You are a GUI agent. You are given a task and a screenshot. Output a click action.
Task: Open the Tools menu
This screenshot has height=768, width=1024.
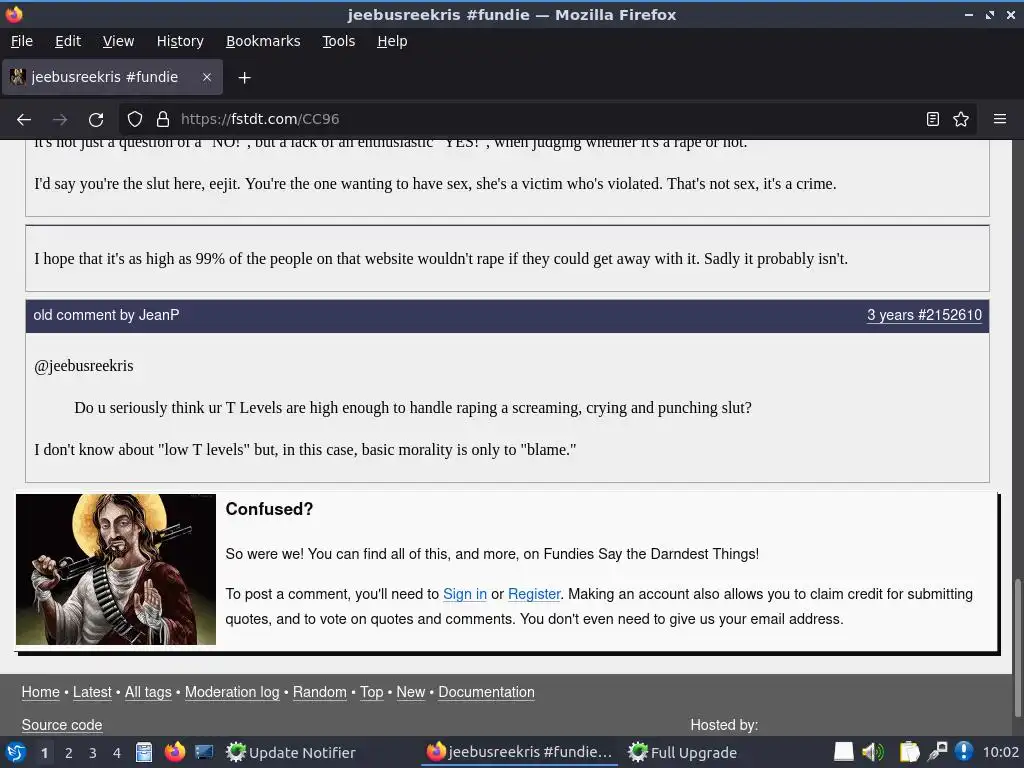point(338,41)
